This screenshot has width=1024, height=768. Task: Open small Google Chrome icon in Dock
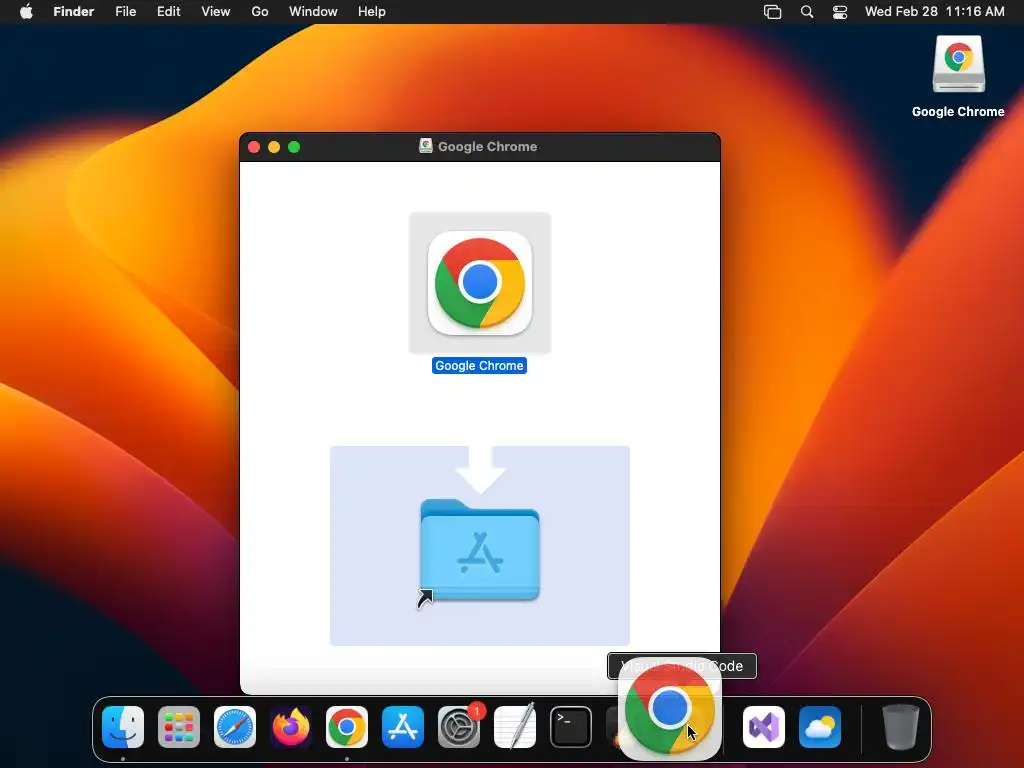(x=347, y=727)
